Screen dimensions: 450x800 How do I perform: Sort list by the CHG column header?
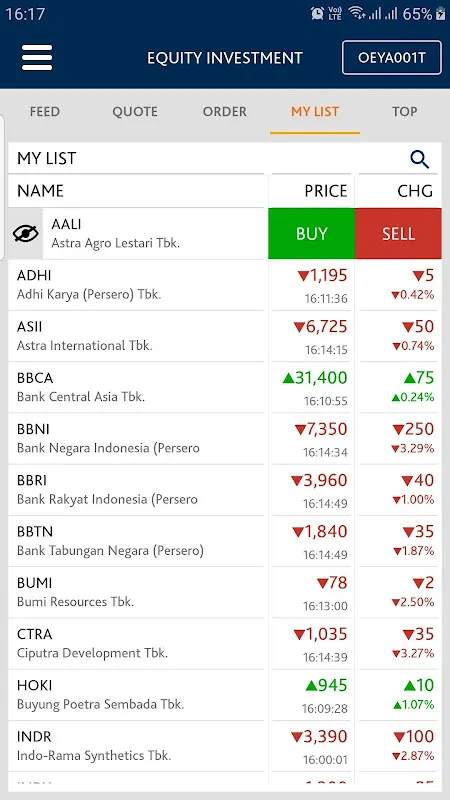click(x=415, y=191)
